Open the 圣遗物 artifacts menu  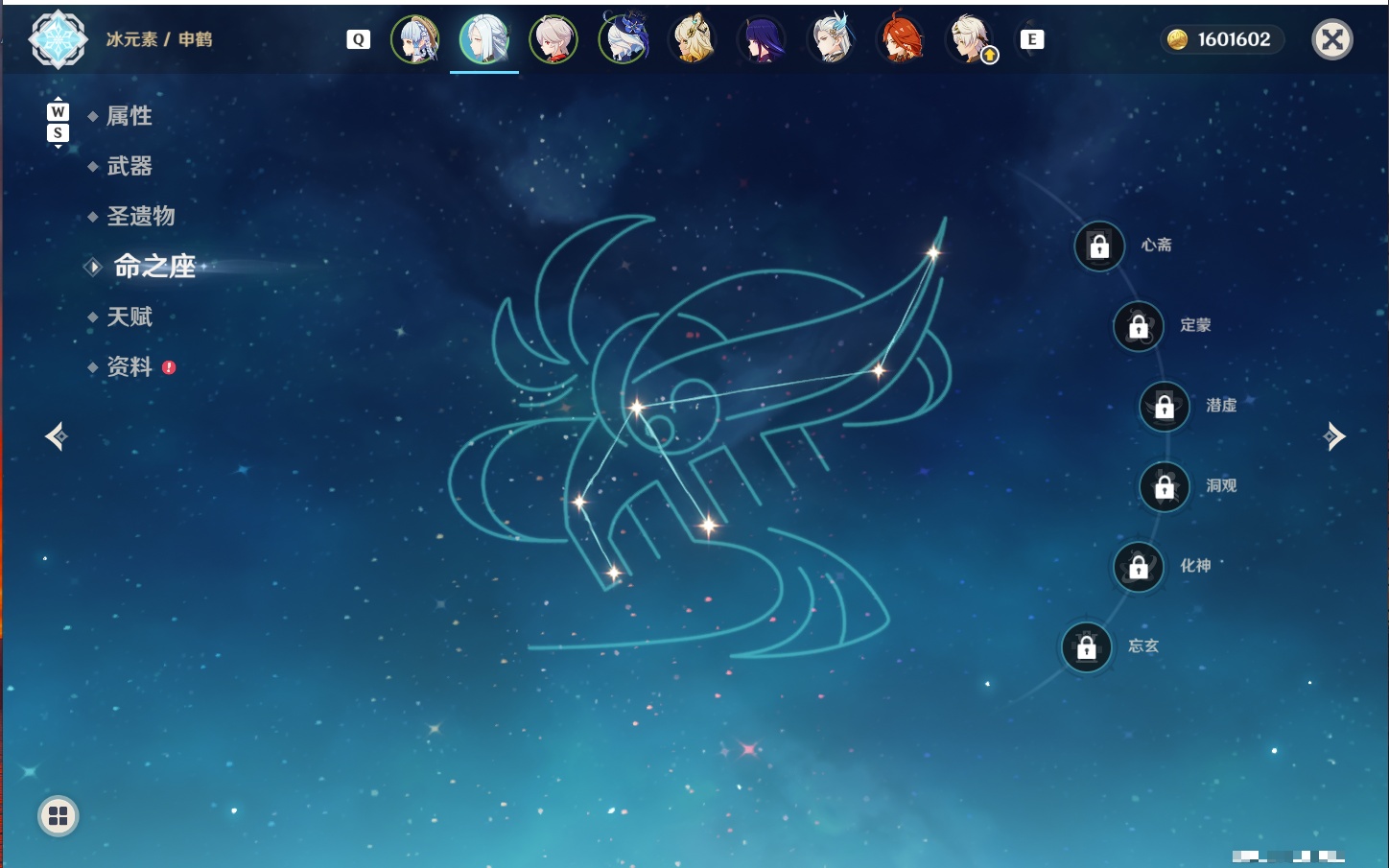(x=141, y=216)
